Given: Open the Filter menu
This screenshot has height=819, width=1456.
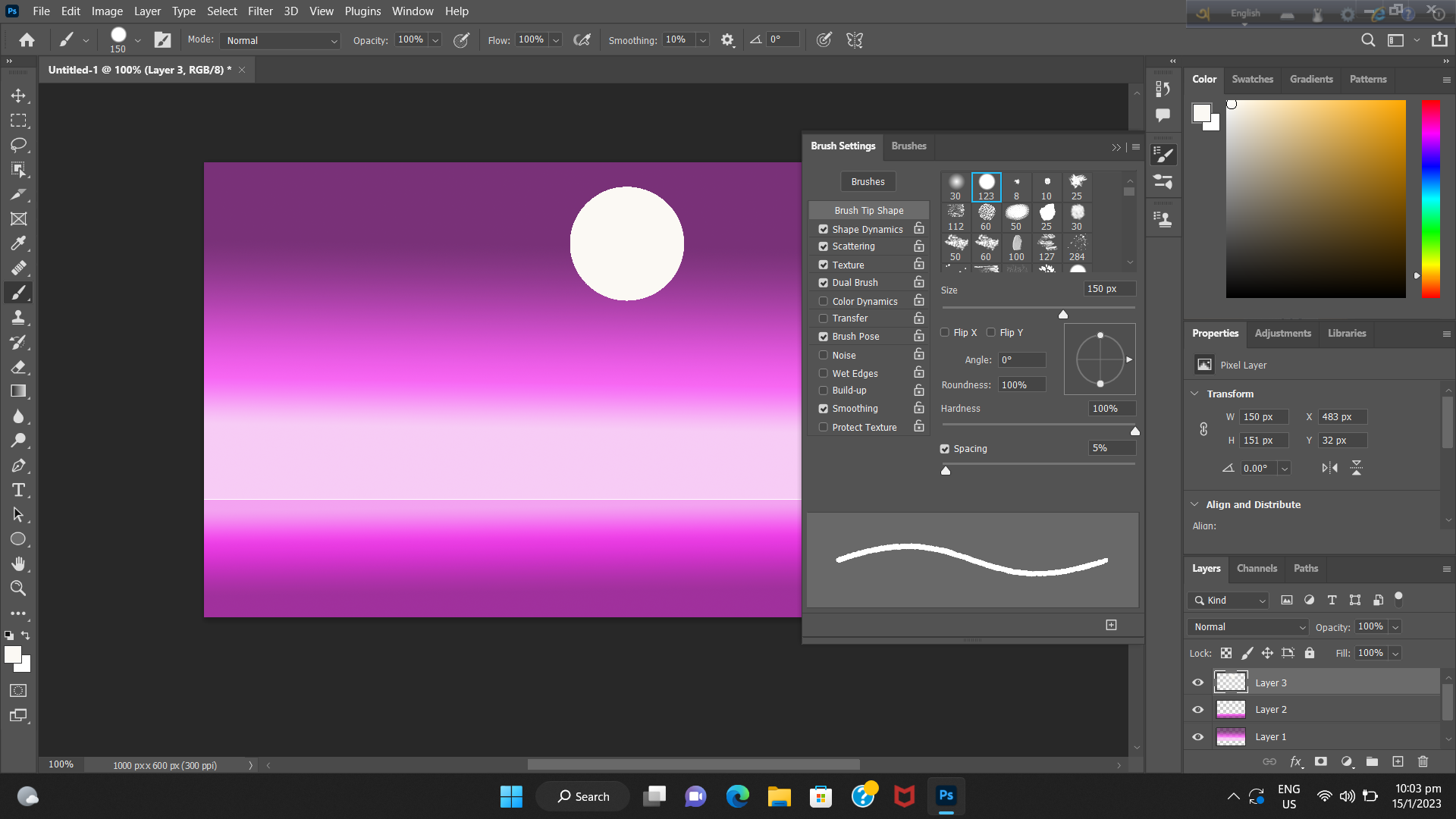Looking at the screenshot, I should [x=260, y=11].
